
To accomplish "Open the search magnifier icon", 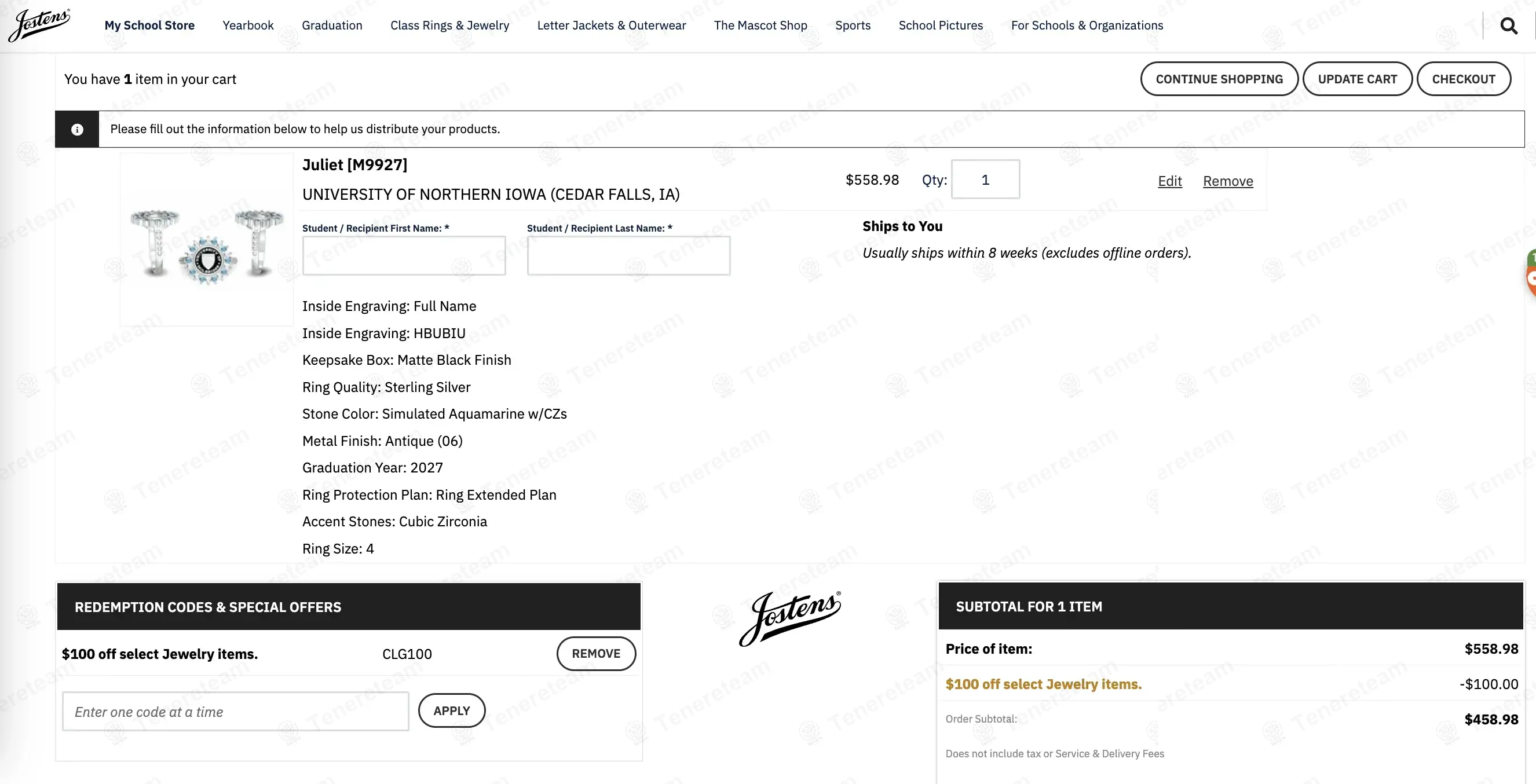I will point(1509,25).
